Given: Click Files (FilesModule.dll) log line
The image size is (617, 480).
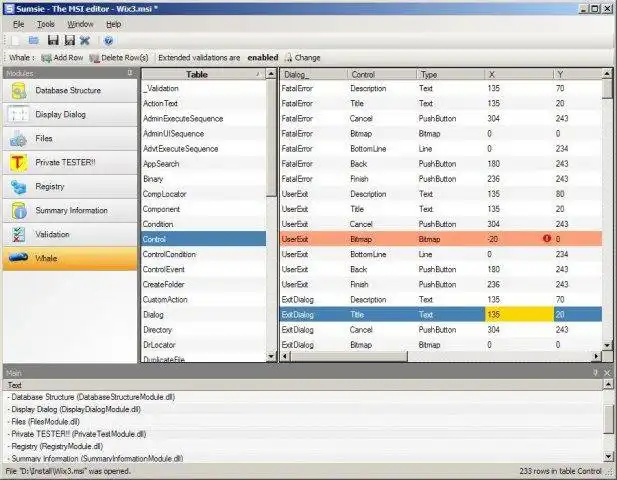Looking at the screenshot, I should point(44,421).
